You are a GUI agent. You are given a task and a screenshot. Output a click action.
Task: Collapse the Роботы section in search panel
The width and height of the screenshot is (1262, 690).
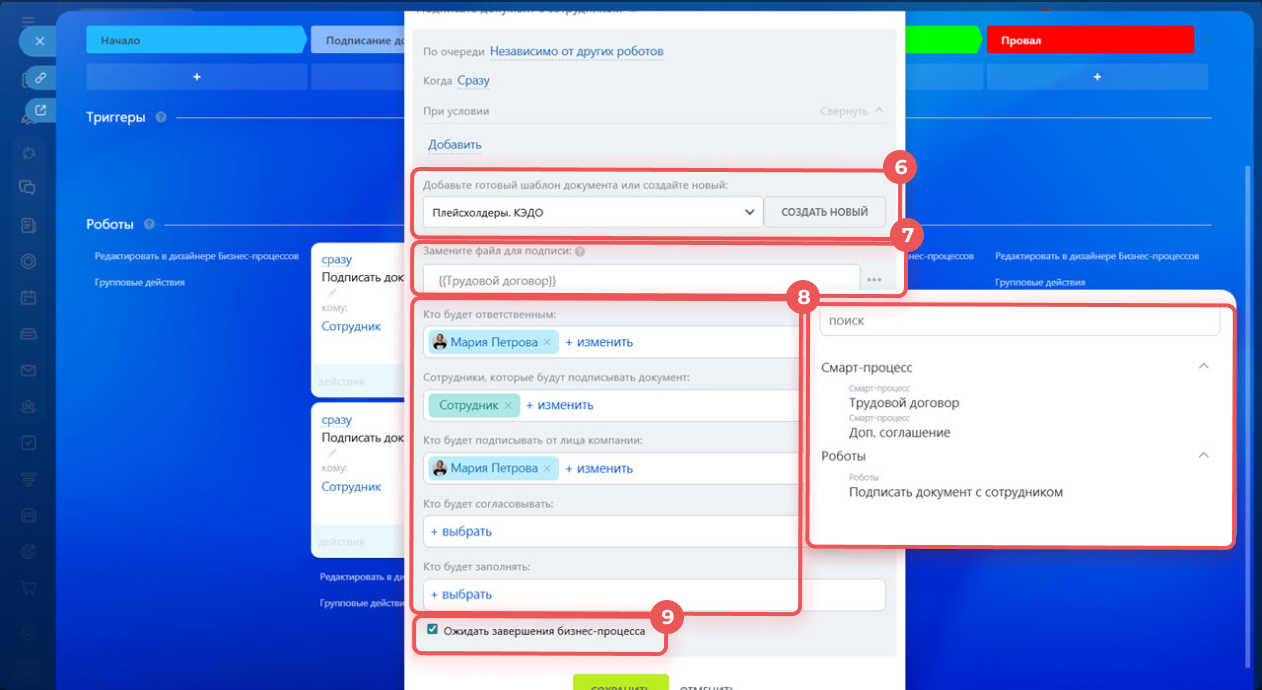[1204, 455]
